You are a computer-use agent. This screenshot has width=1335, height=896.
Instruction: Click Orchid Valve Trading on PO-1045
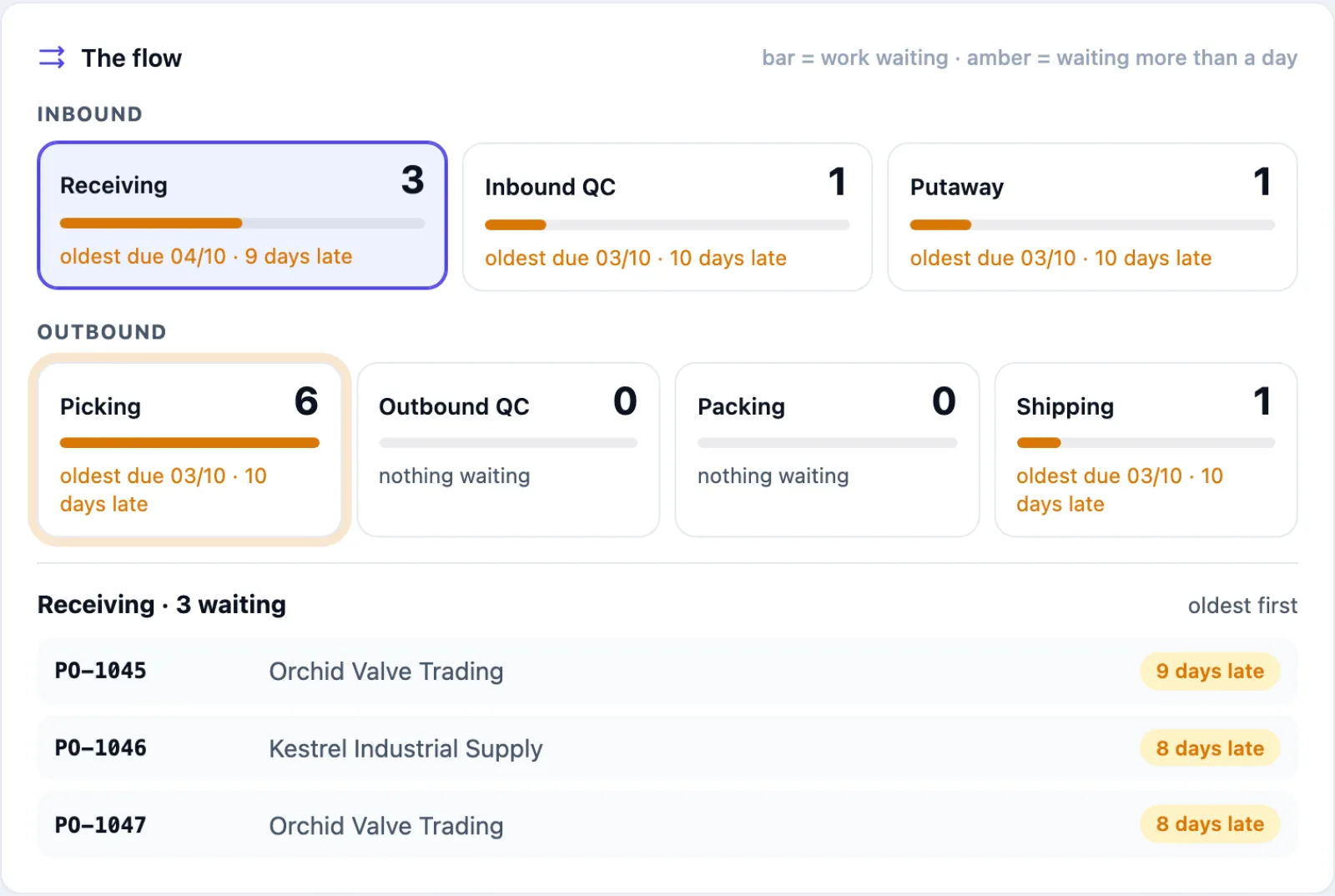pos(385,671)
